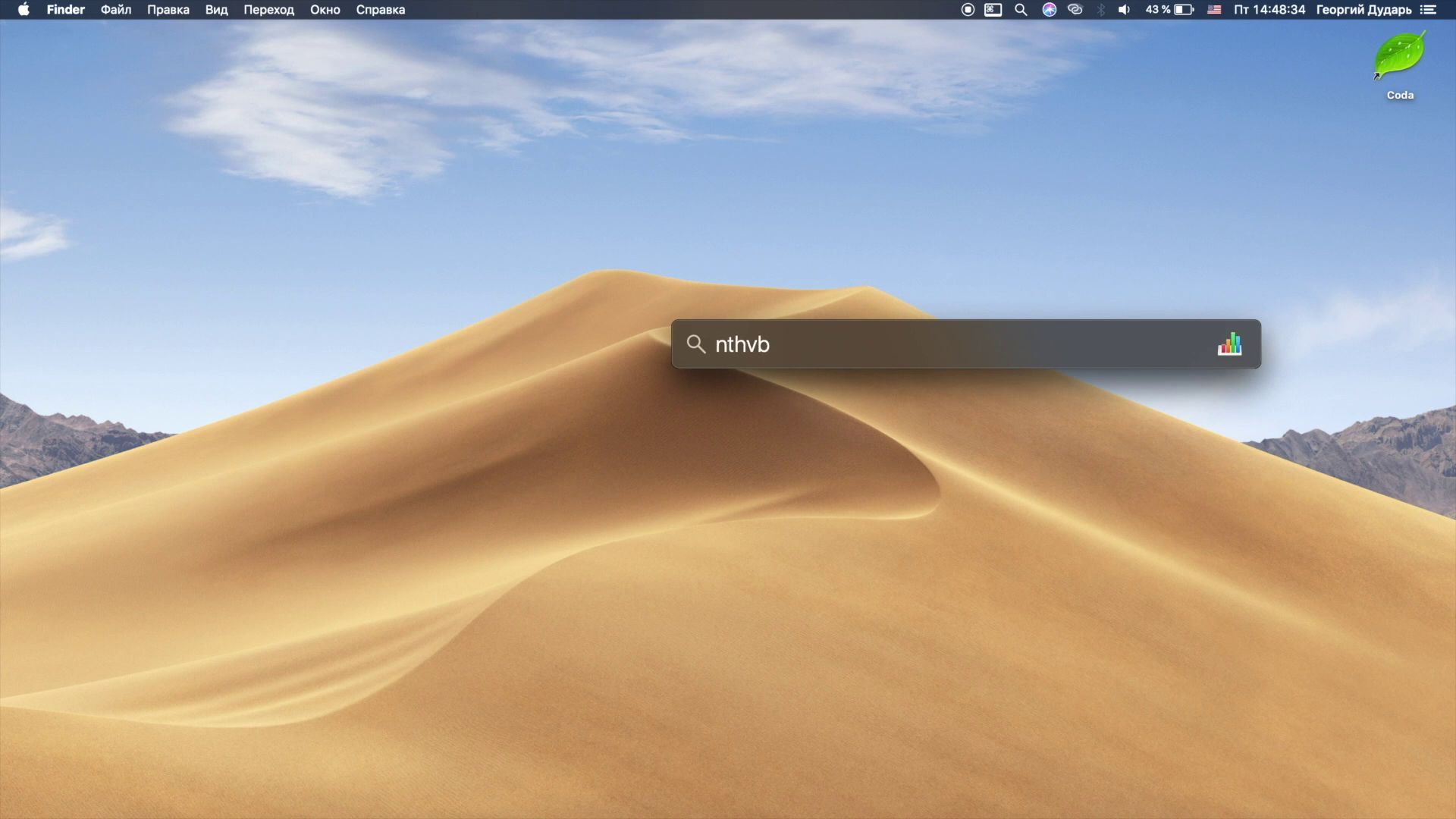The width and height of the screenshot is (1456, 819).
Task: Click the Spotlight magnifier in menu bar
Action: click(1021, 10)
